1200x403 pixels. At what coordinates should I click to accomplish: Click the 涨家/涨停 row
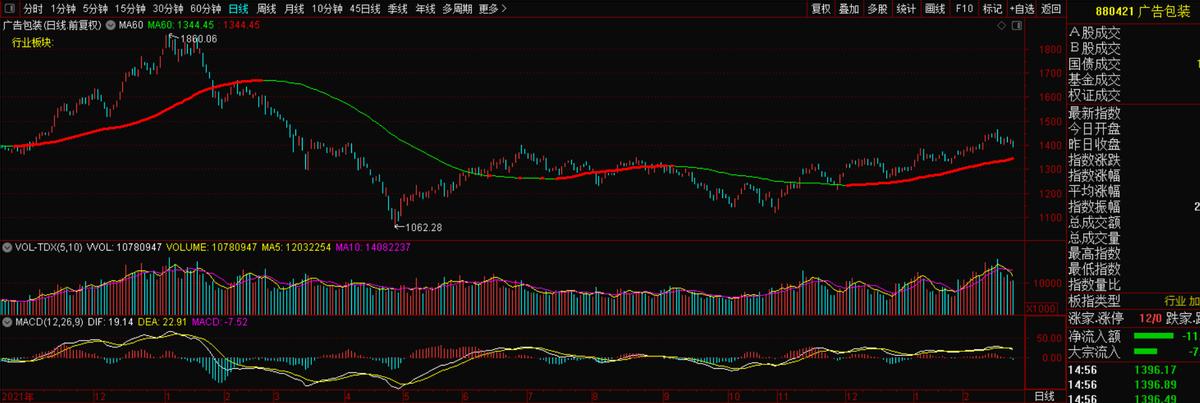[1132, 317]
